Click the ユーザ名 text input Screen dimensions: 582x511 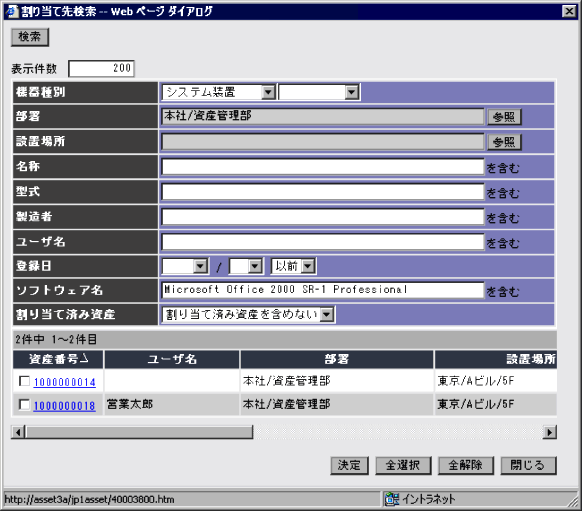(x=323, y=242)
